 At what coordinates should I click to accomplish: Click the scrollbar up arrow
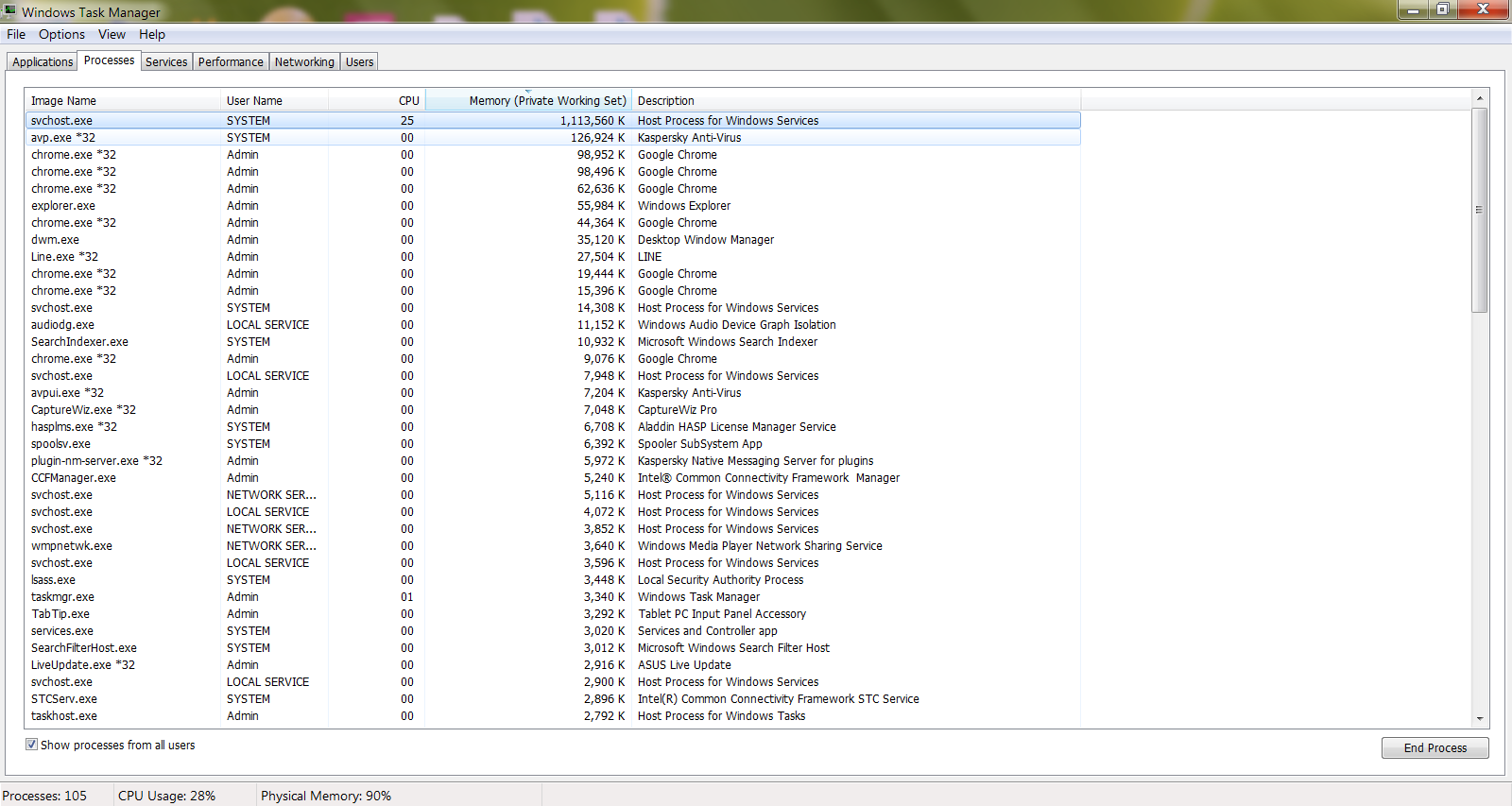coord(1480,98)
